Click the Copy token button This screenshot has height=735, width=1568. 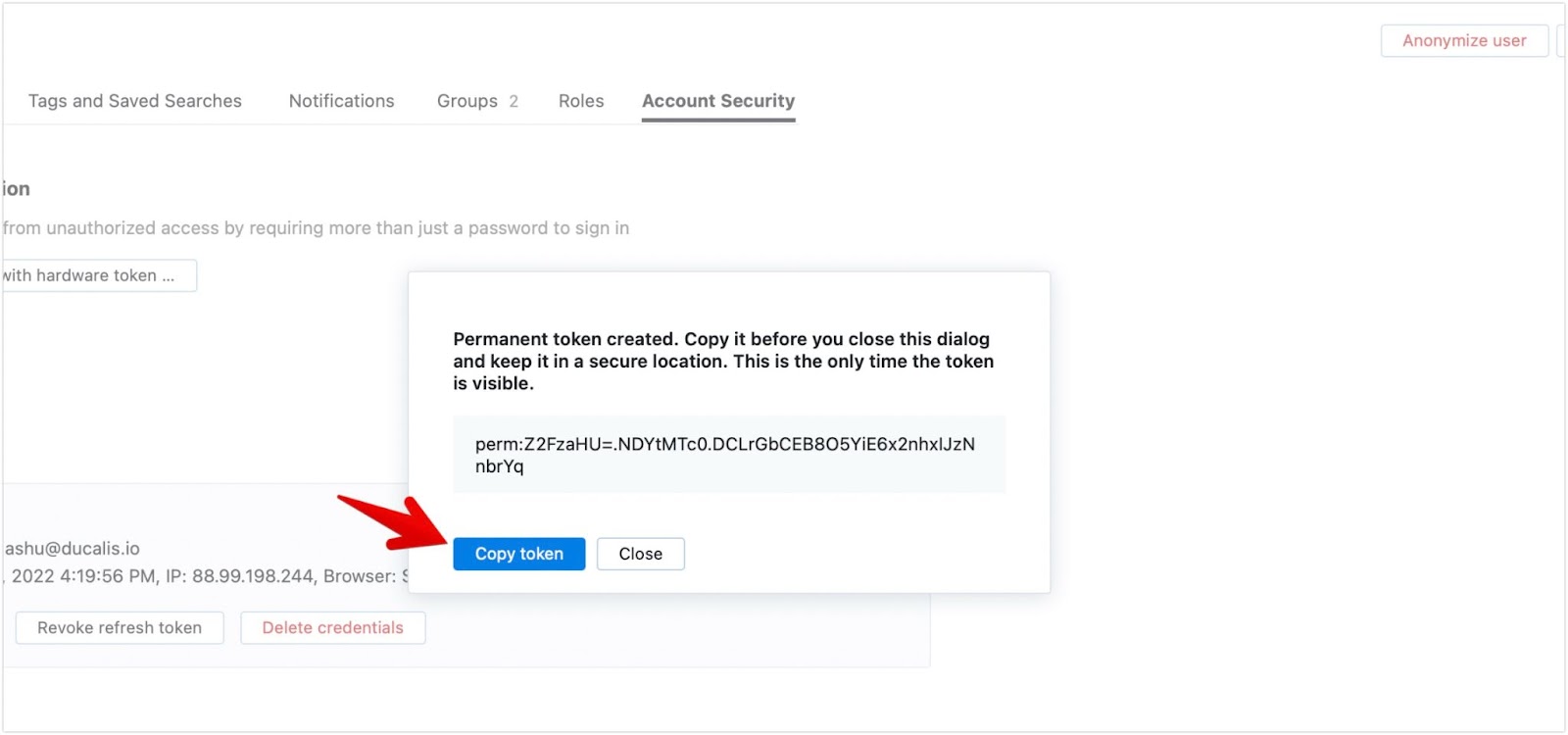[x=518, y=554]
